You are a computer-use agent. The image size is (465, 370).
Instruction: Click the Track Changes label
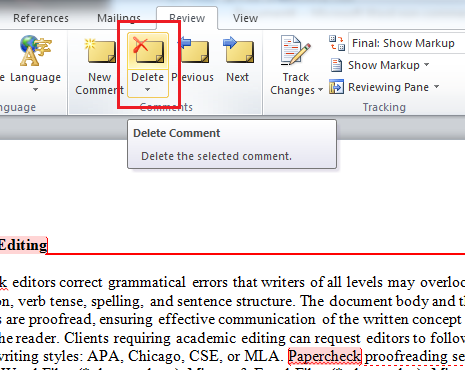293,84
